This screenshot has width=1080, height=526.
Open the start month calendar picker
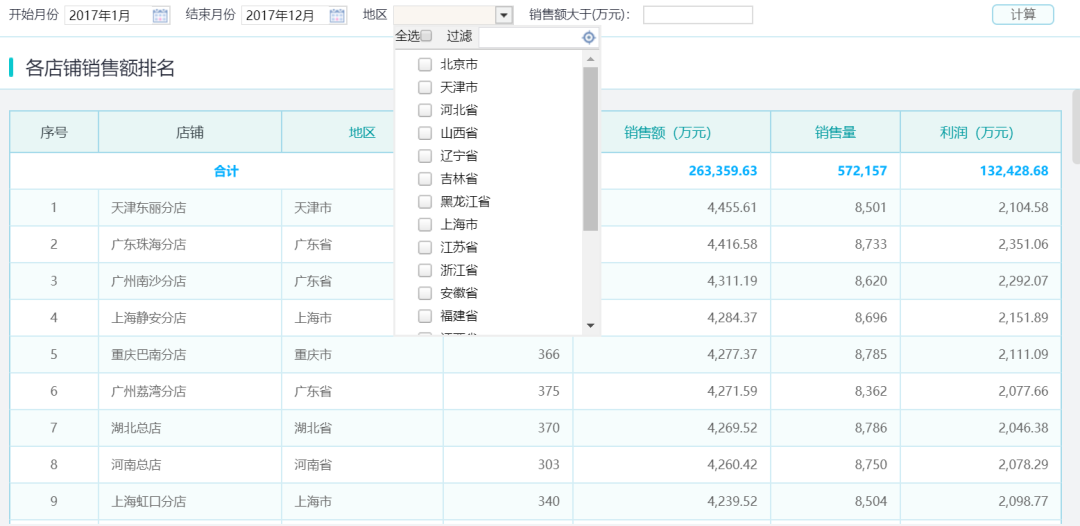161,15
